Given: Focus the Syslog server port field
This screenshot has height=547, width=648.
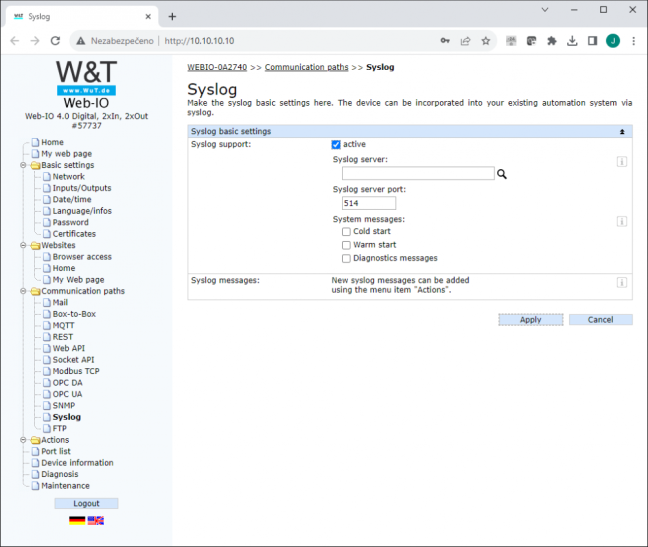Looking at the screenshot, I should click(x=369, y=203).
